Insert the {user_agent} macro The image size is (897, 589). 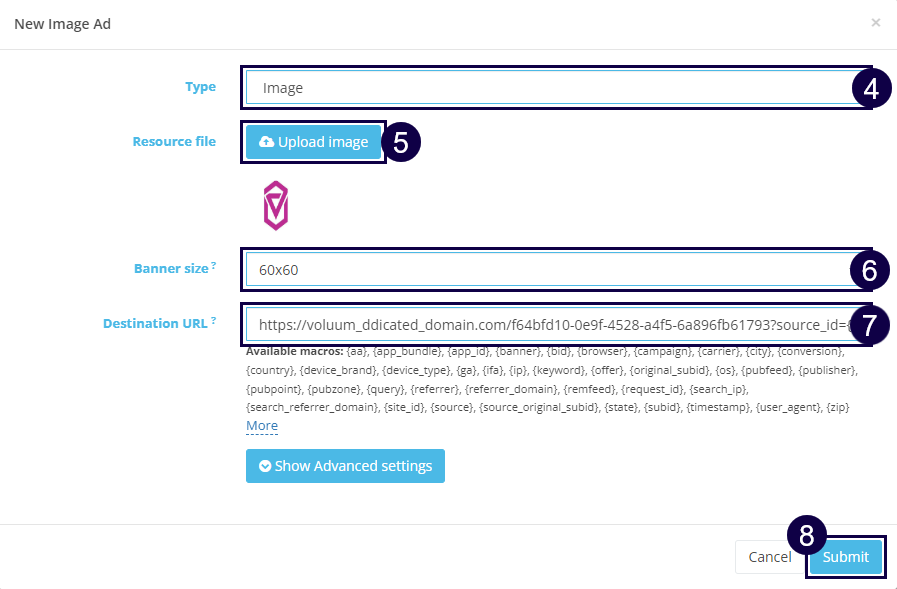pyautogui.click(x=790, y=406)
